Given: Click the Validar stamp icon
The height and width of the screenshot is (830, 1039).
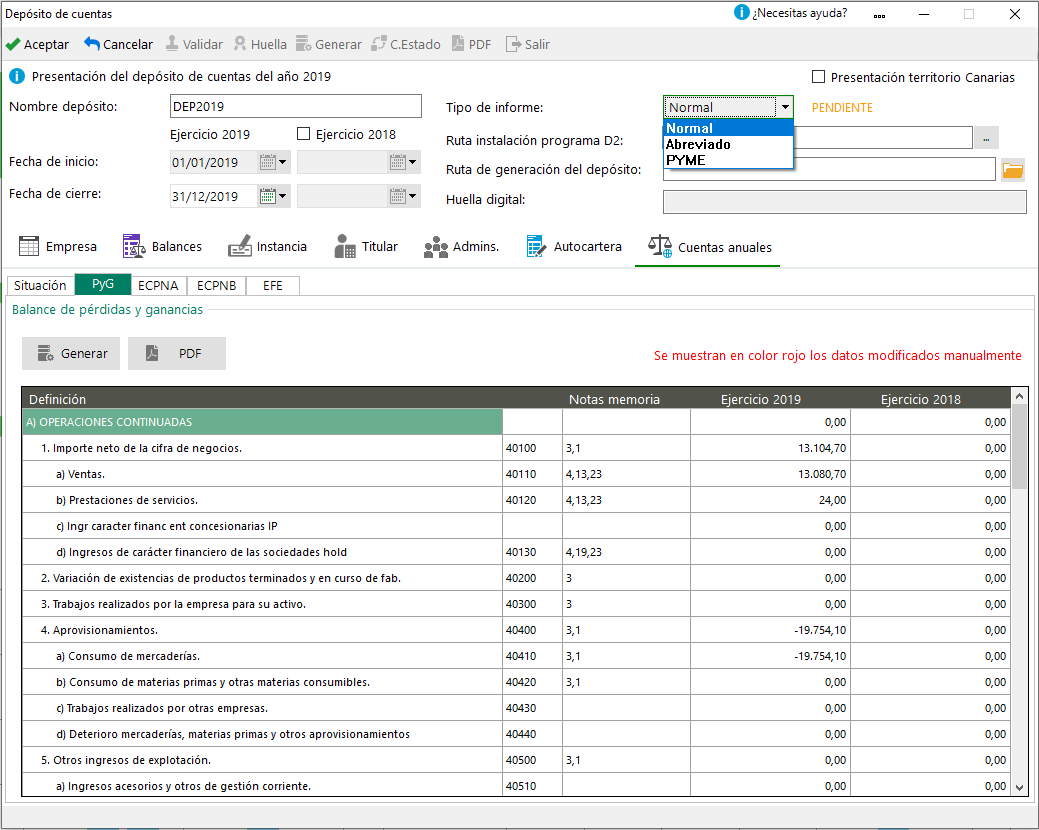Looking at the screenshot, I should coord(172,44).
